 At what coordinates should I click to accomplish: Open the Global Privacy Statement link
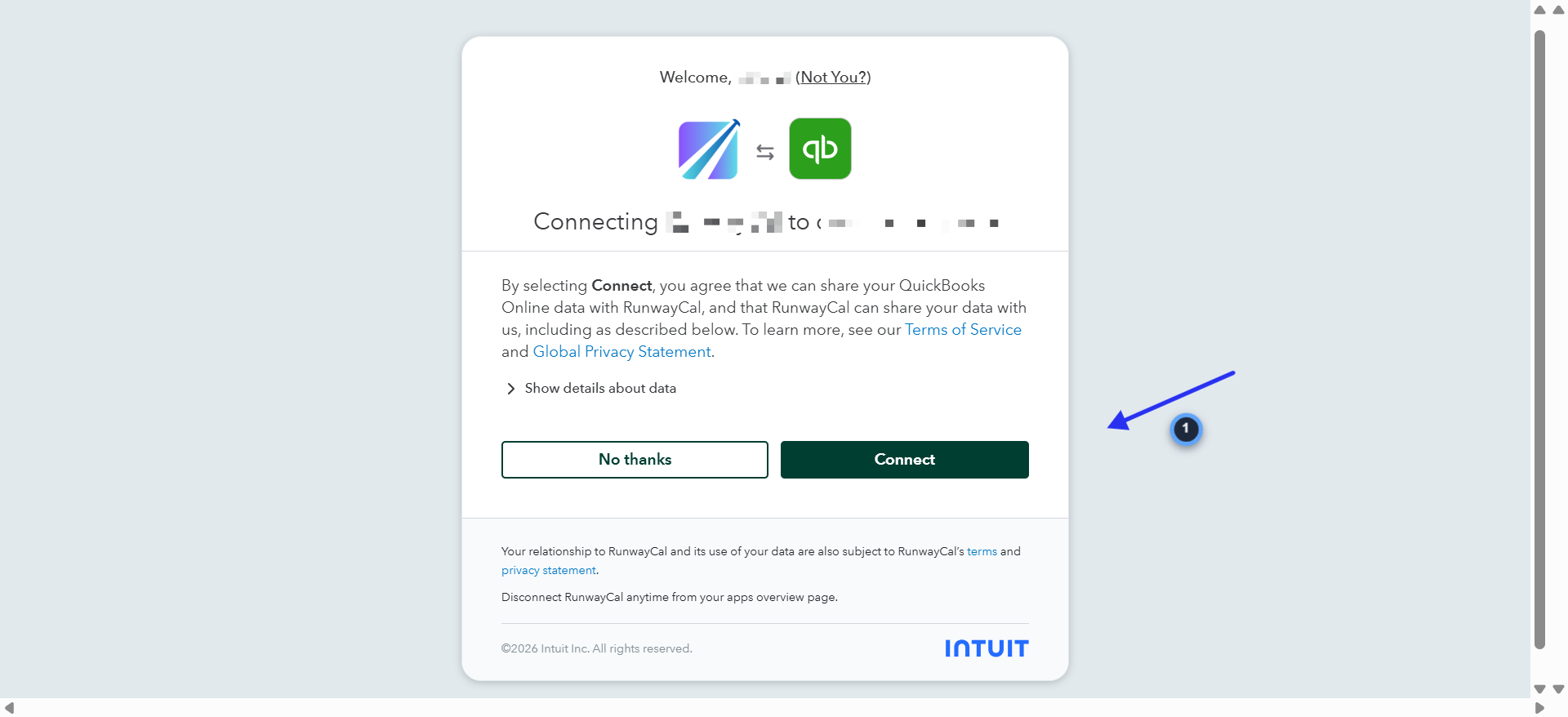621,352
